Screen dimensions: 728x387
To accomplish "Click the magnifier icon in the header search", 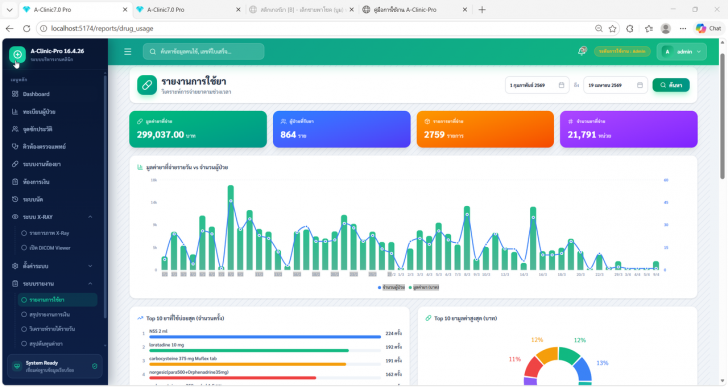I will 153,52.
